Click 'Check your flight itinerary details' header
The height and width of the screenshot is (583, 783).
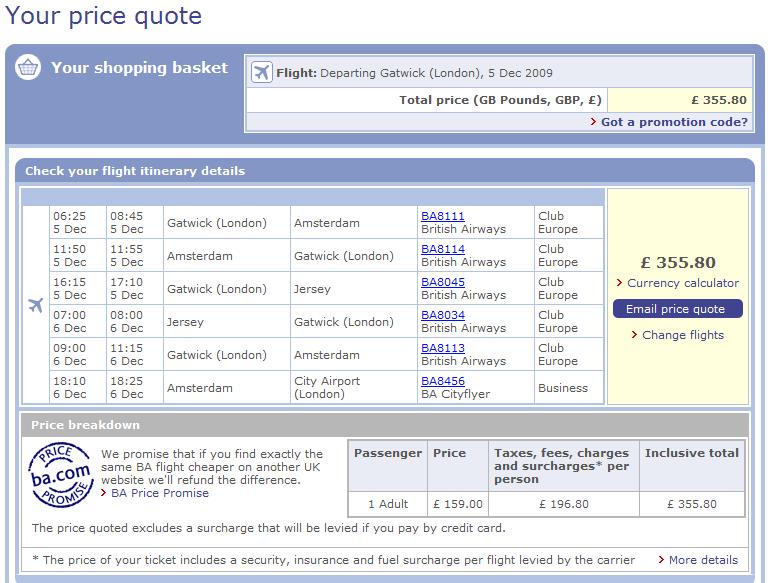pyautogui.click(x=135, y=171)
